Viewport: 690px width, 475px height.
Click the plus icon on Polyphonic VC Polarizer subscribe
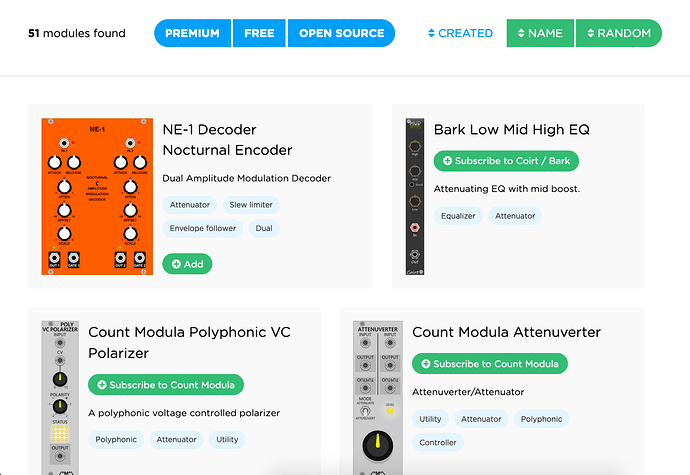[x=102, y=385]
